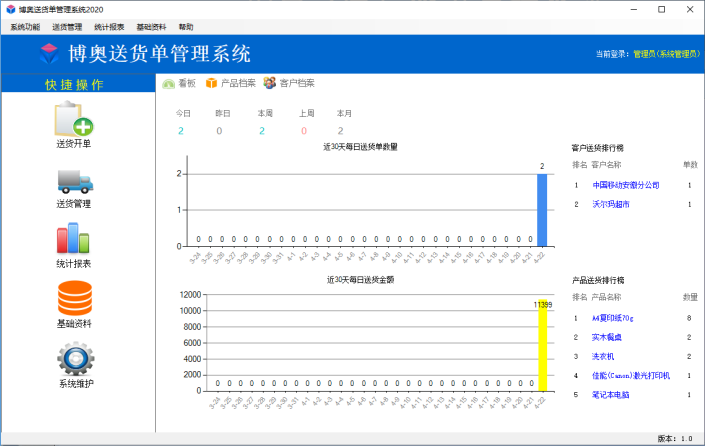
Task: Minimize the application window
Action: (634, 9)
